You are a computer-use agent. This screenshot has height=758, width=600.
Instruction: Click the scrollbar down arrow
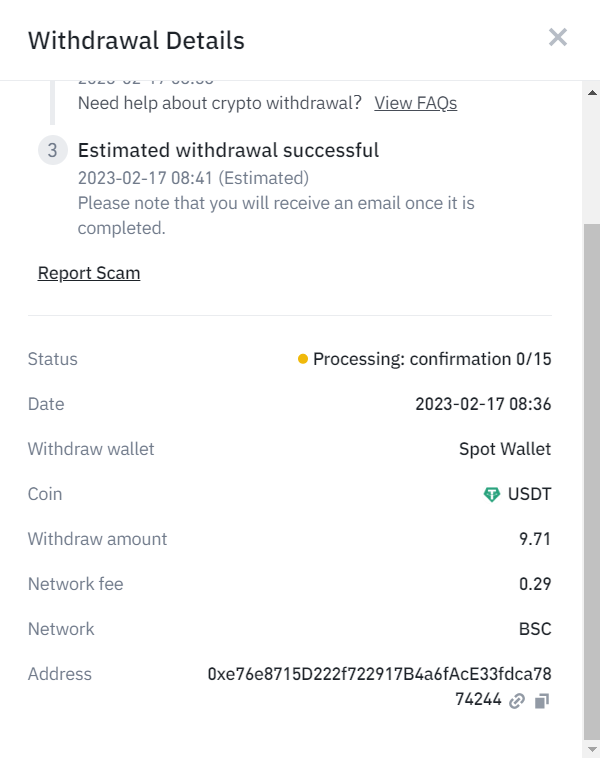(592, 749)
